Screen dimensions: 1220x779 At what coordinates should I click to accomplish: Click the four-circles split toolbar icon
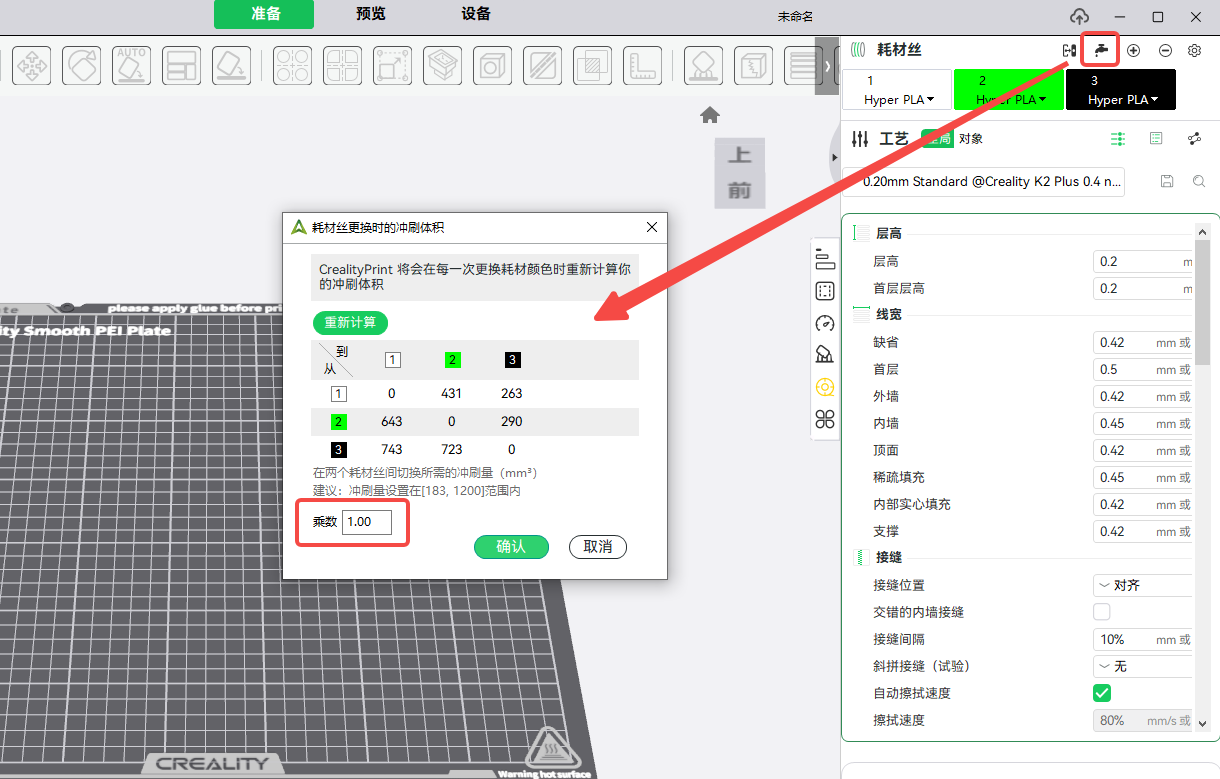pos(292,66)
